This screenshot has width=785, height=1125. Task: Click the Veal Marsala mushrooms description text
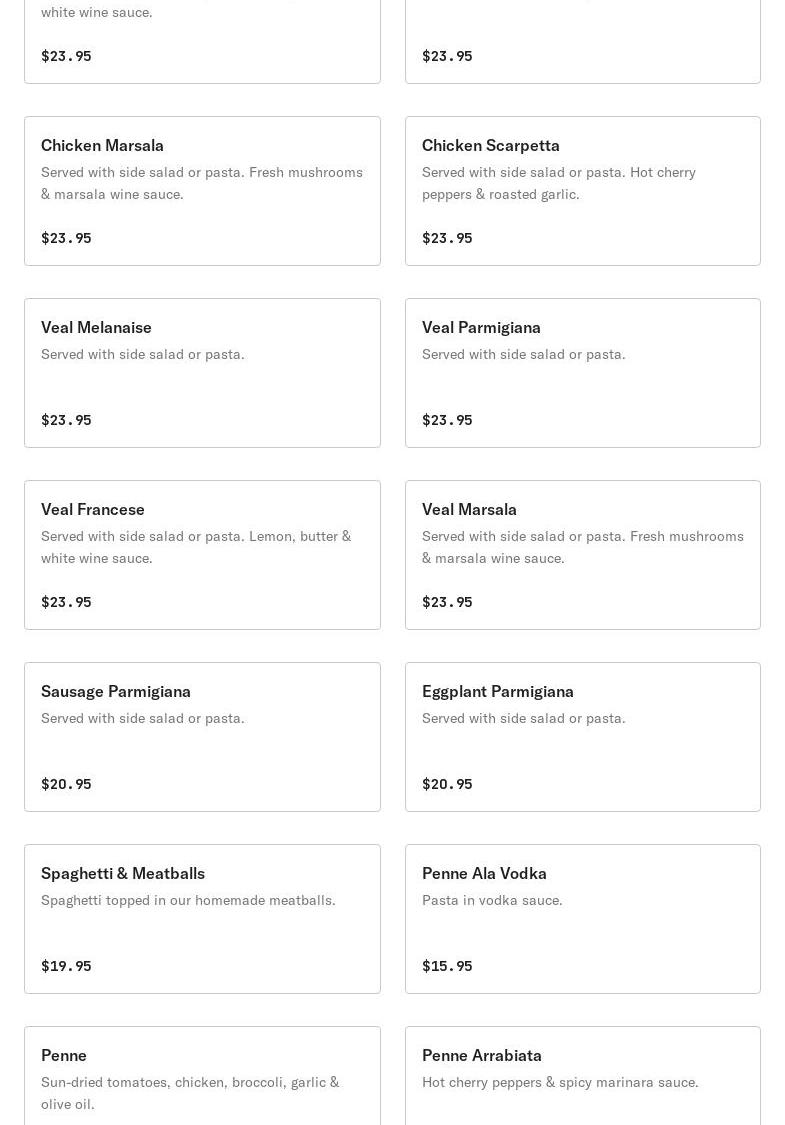pos(582,547)
